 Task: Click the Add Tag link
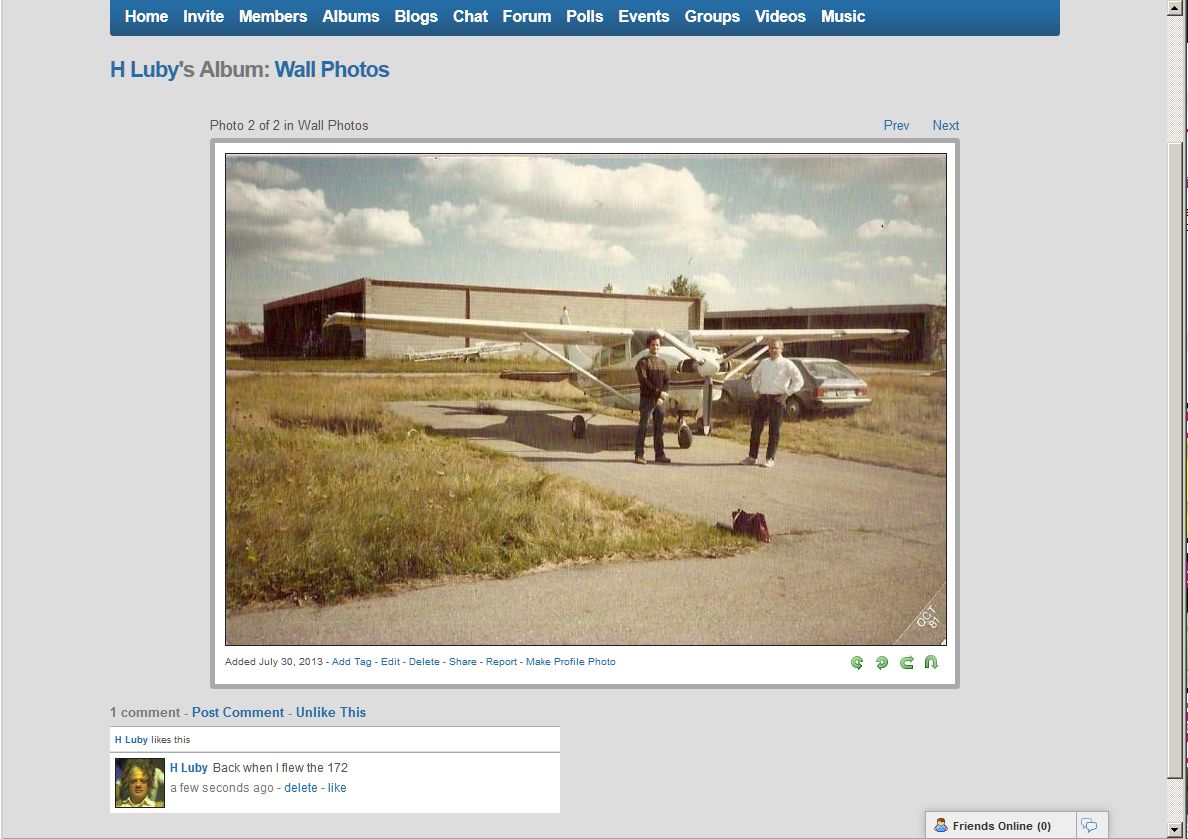click(352, 662)
